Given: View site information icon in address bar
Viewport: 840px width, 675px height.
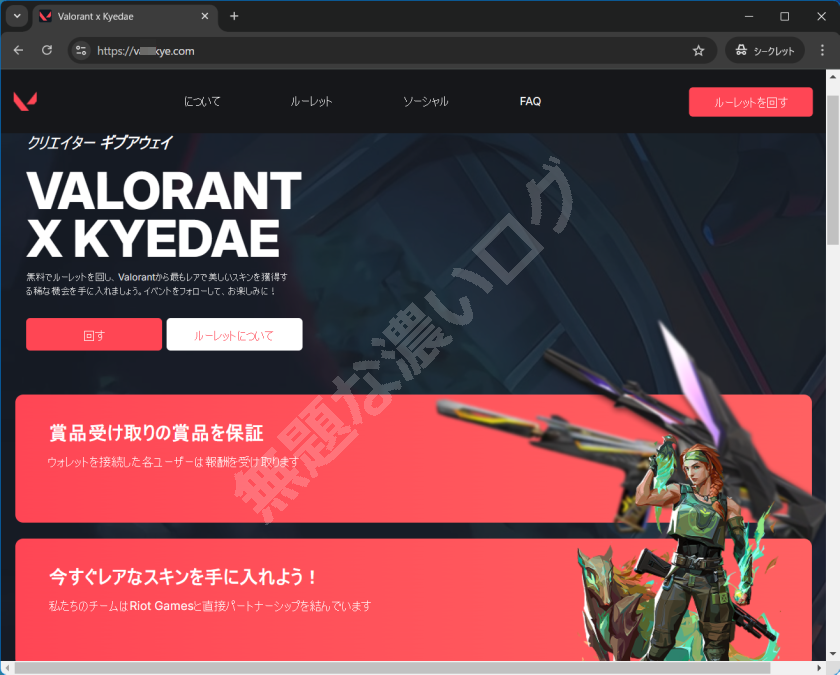Looking at the screenshot, I should [x=81, y=50].
